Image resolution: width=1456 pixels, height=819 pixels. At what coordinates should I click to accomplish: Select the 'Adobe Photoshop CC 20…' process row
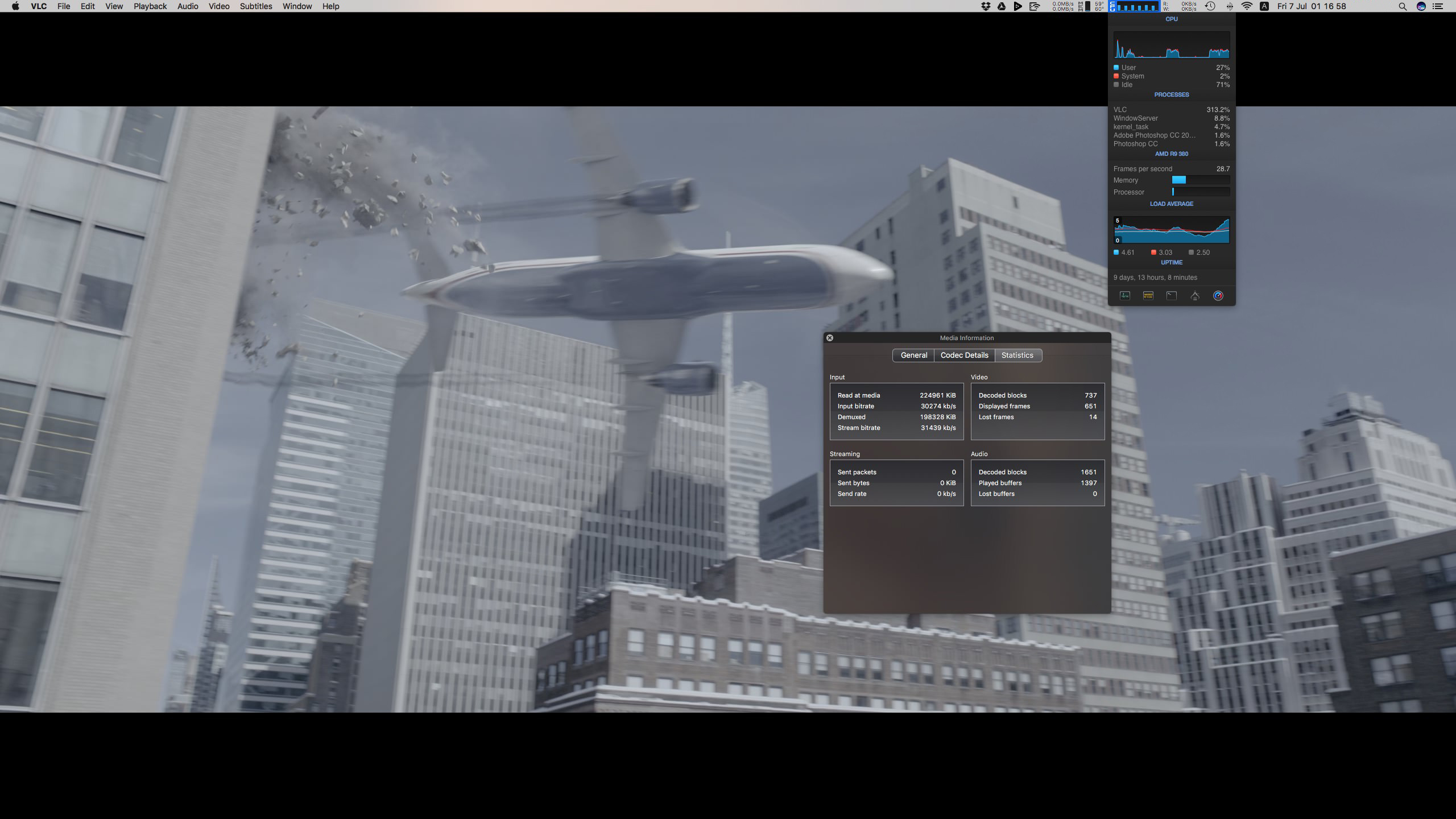point(1172,135)
